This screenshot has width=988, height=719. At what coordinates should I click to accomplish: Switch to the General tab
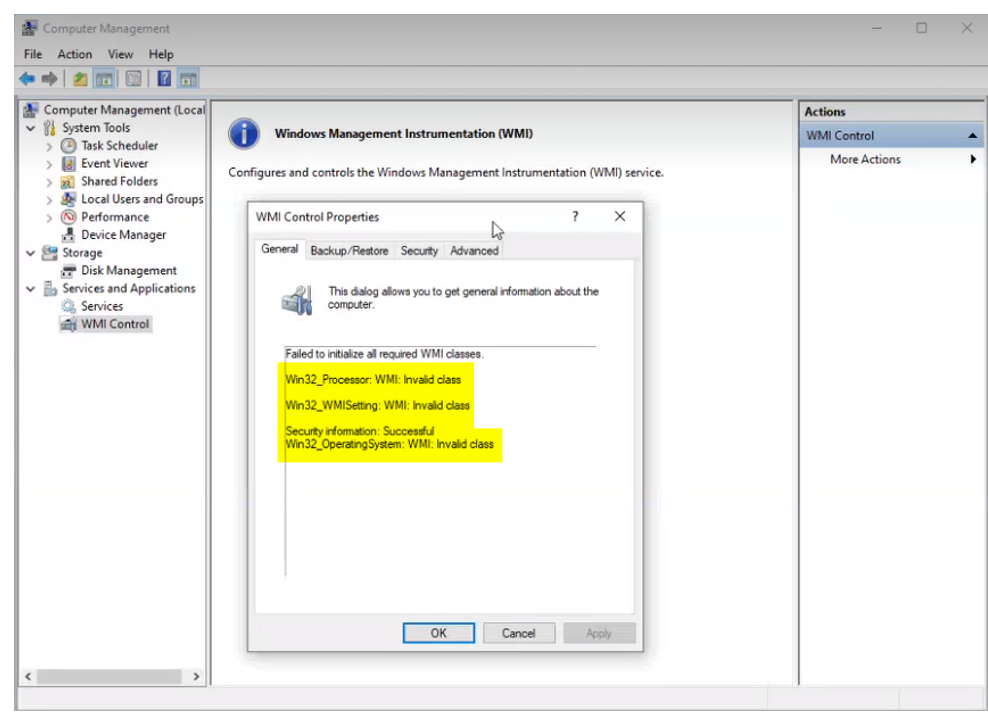[280, 249]
